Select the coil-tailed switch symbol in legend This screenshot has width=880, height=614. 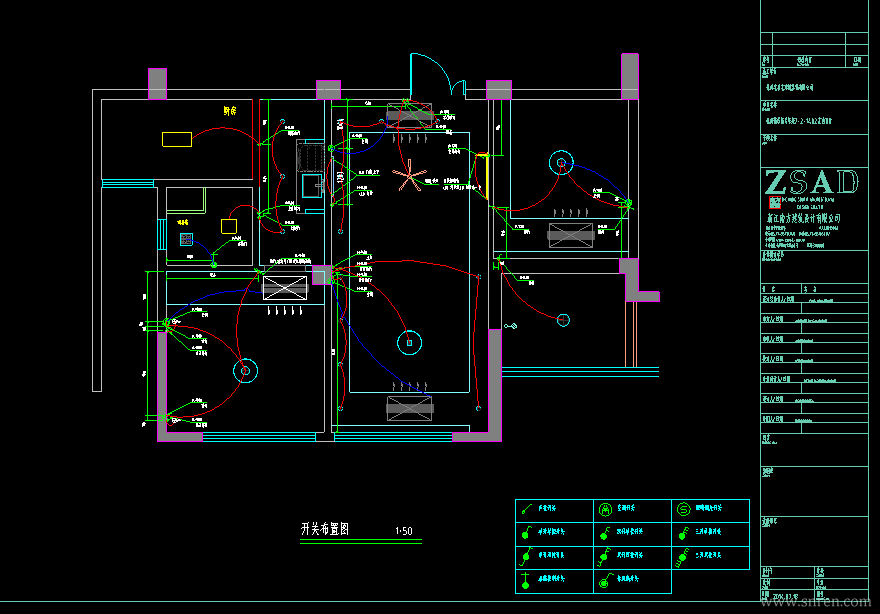coord(682,557)
